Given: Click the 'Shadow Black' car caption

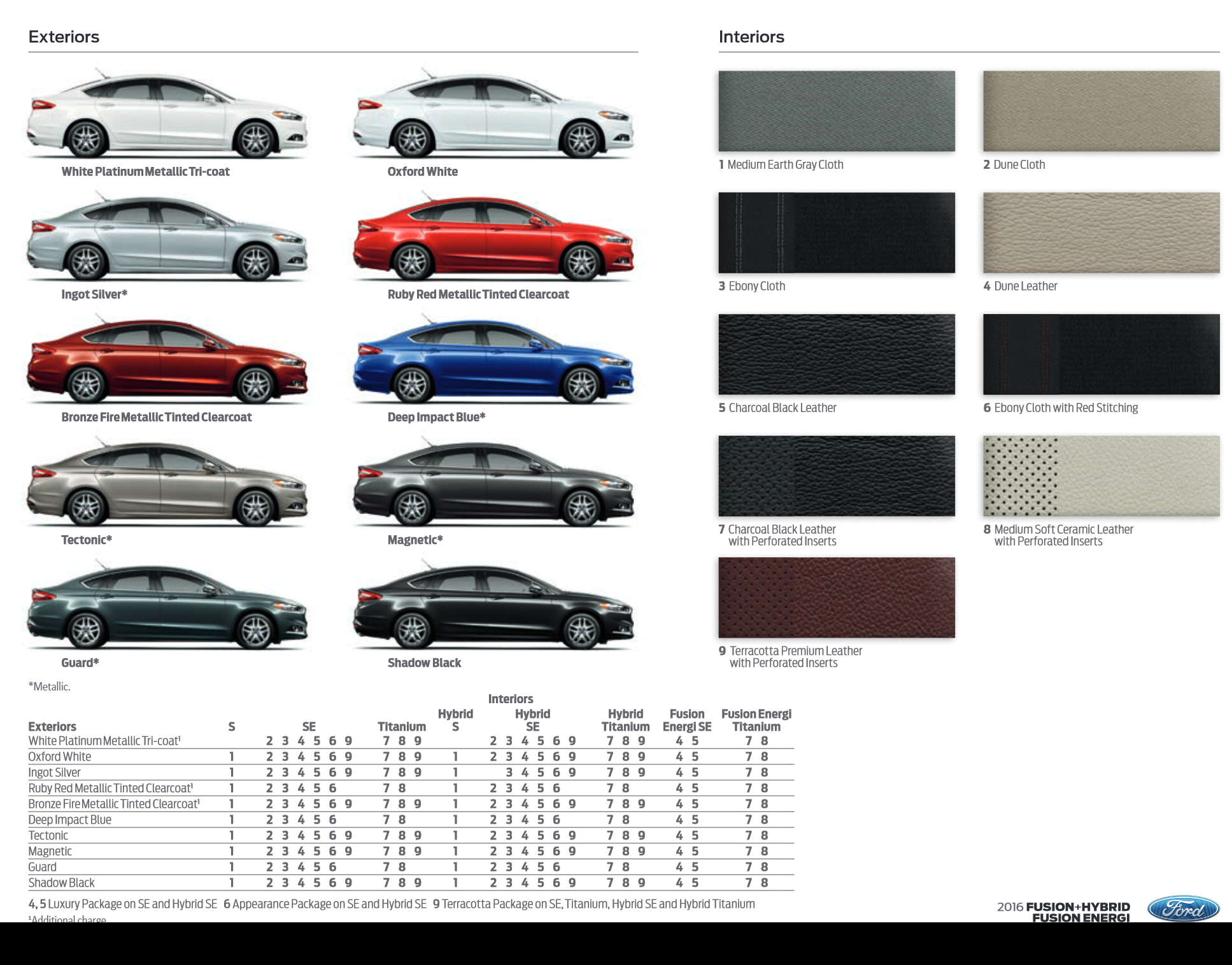Looking at the screenshot, I should tap(424, 663).
